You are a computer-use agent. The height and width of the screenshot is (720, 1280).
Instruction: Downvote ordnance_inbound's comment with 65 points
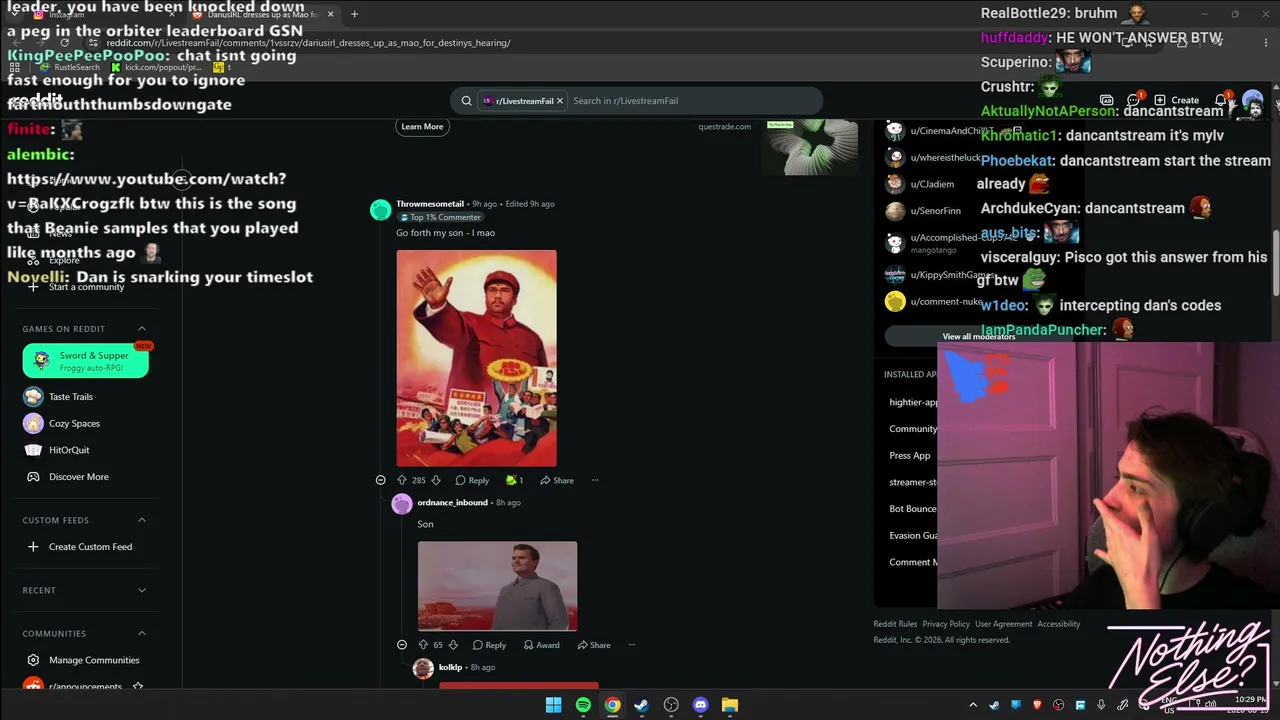[453, 645]
